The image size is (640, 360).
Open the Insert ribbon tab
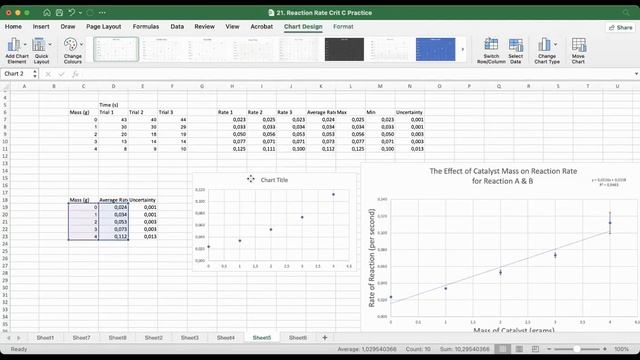[41, 27]
